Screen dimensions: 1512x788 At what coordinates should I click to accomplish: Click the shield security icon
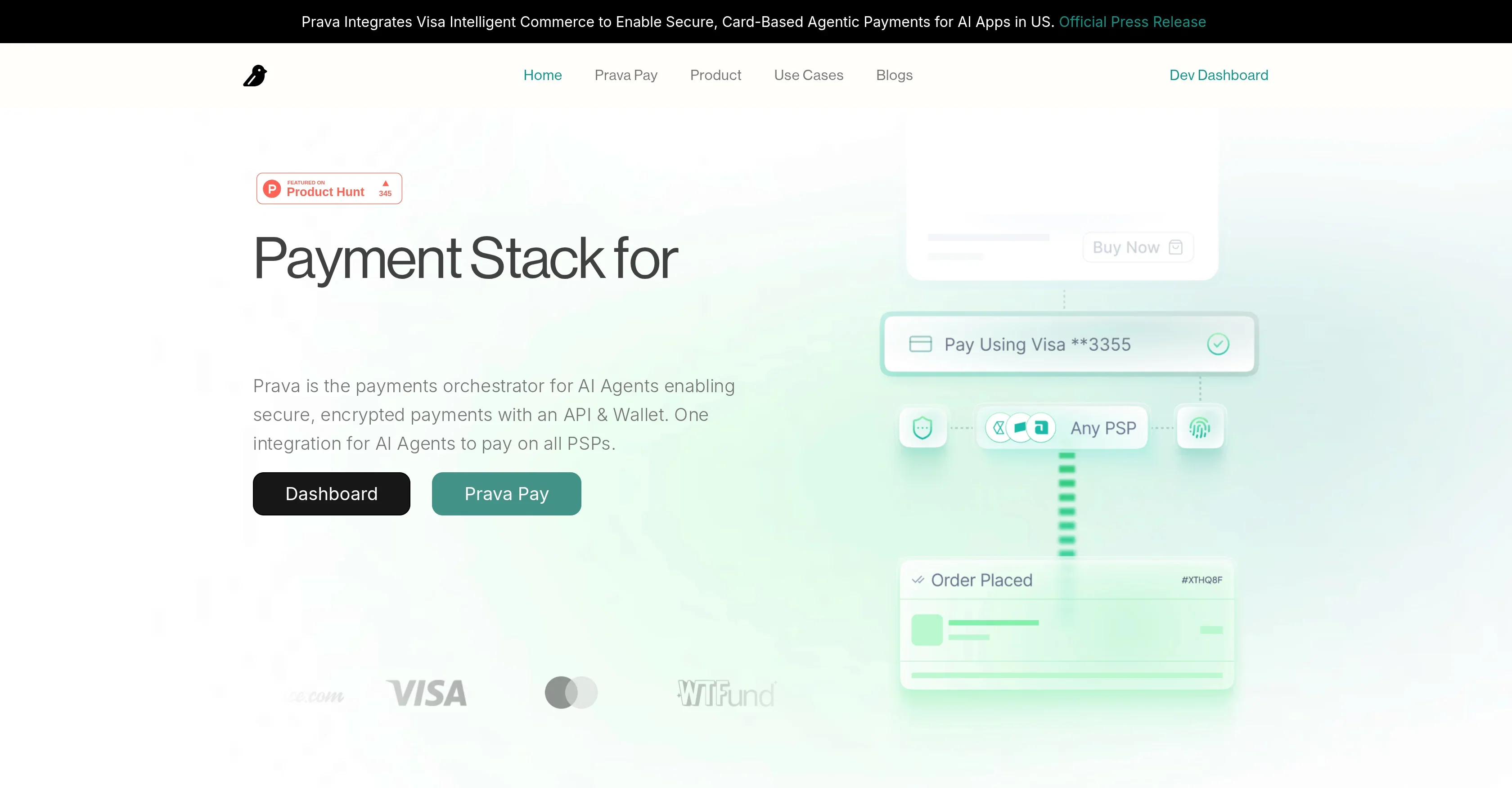(922, 428)
